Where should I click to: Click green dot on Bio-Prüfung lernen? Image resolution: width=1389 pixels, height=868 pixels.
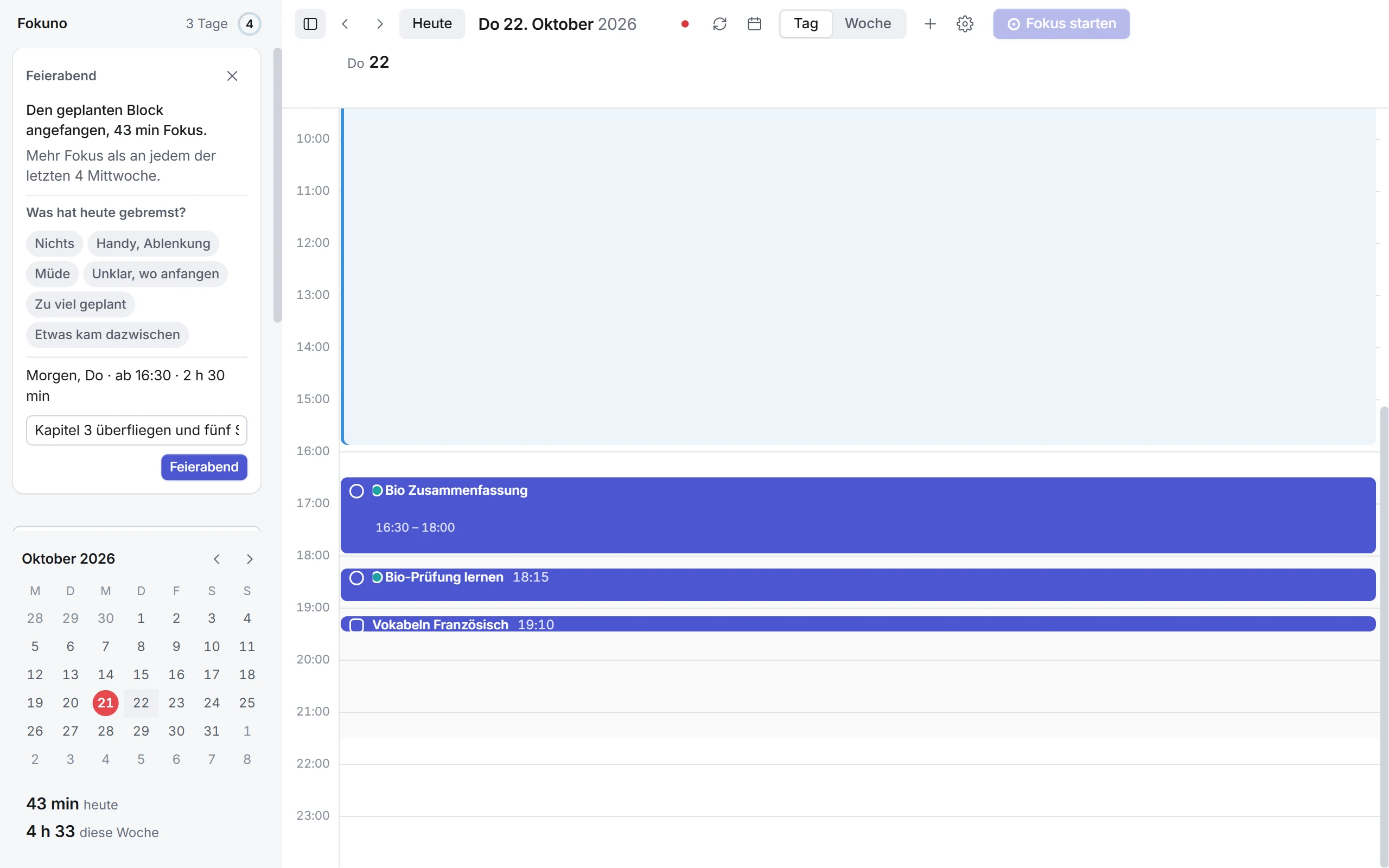pos(377,577)
